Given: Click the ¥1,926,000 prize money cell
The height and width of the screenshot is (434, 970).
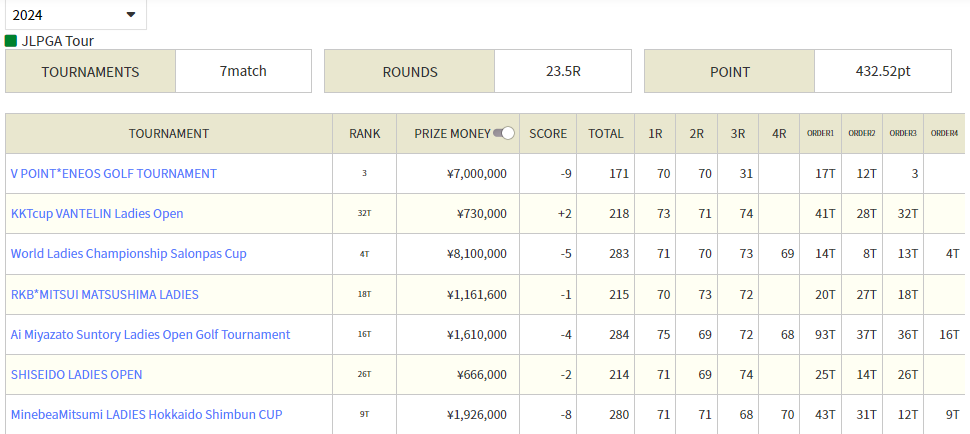Looking at the screenshot, I should (x=458, y=415).
